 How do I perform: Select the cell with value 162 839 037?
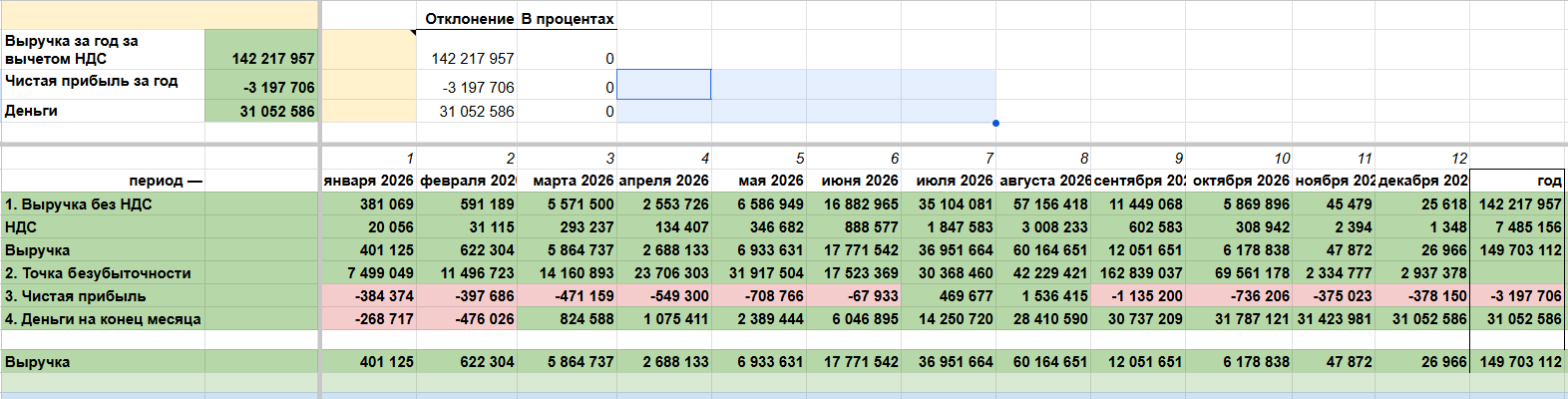click(1138, 273)
